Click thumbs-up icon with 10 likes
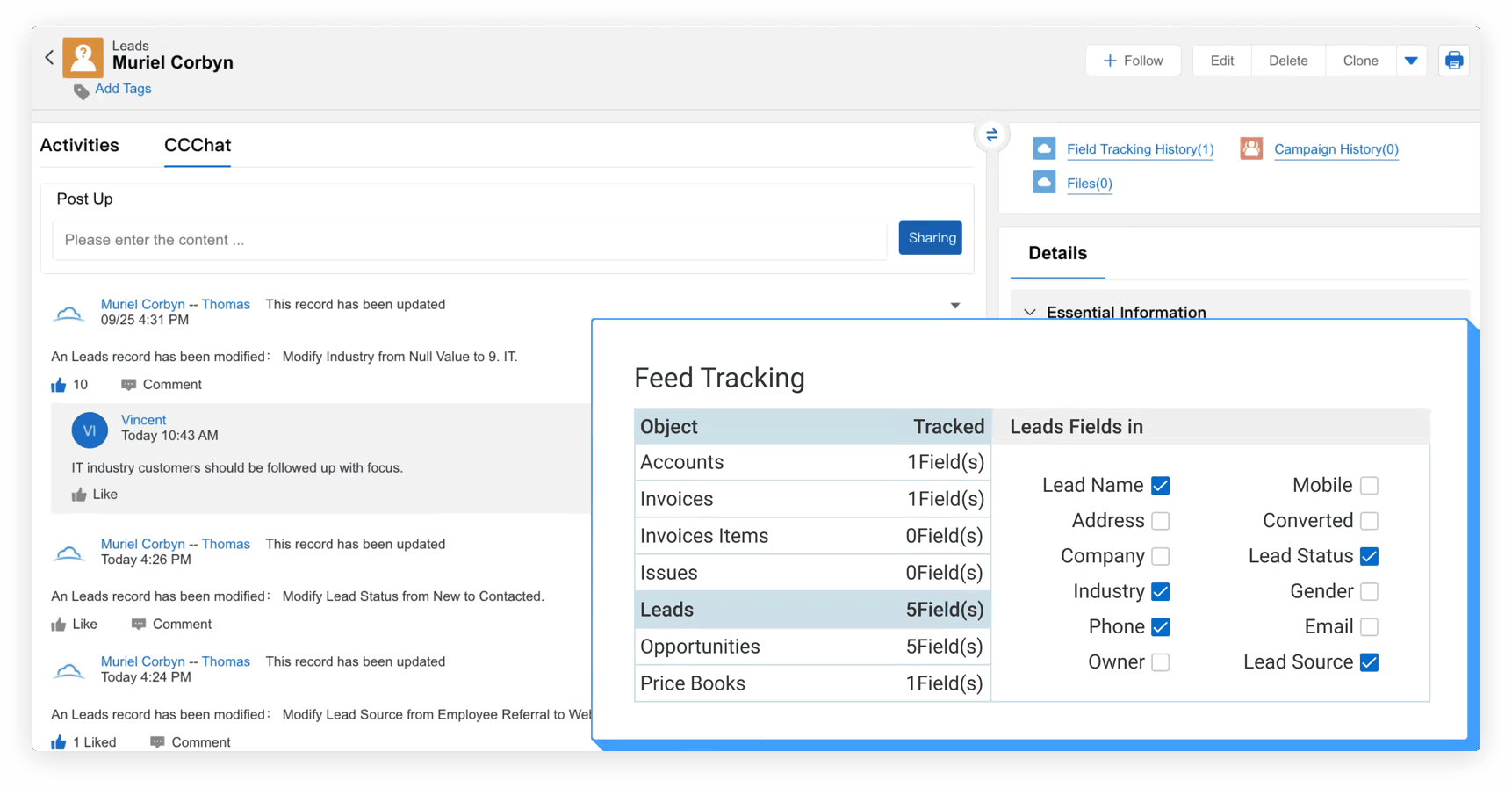The width and height of the screenshot is (1512, 788). (x=59, y=385)
